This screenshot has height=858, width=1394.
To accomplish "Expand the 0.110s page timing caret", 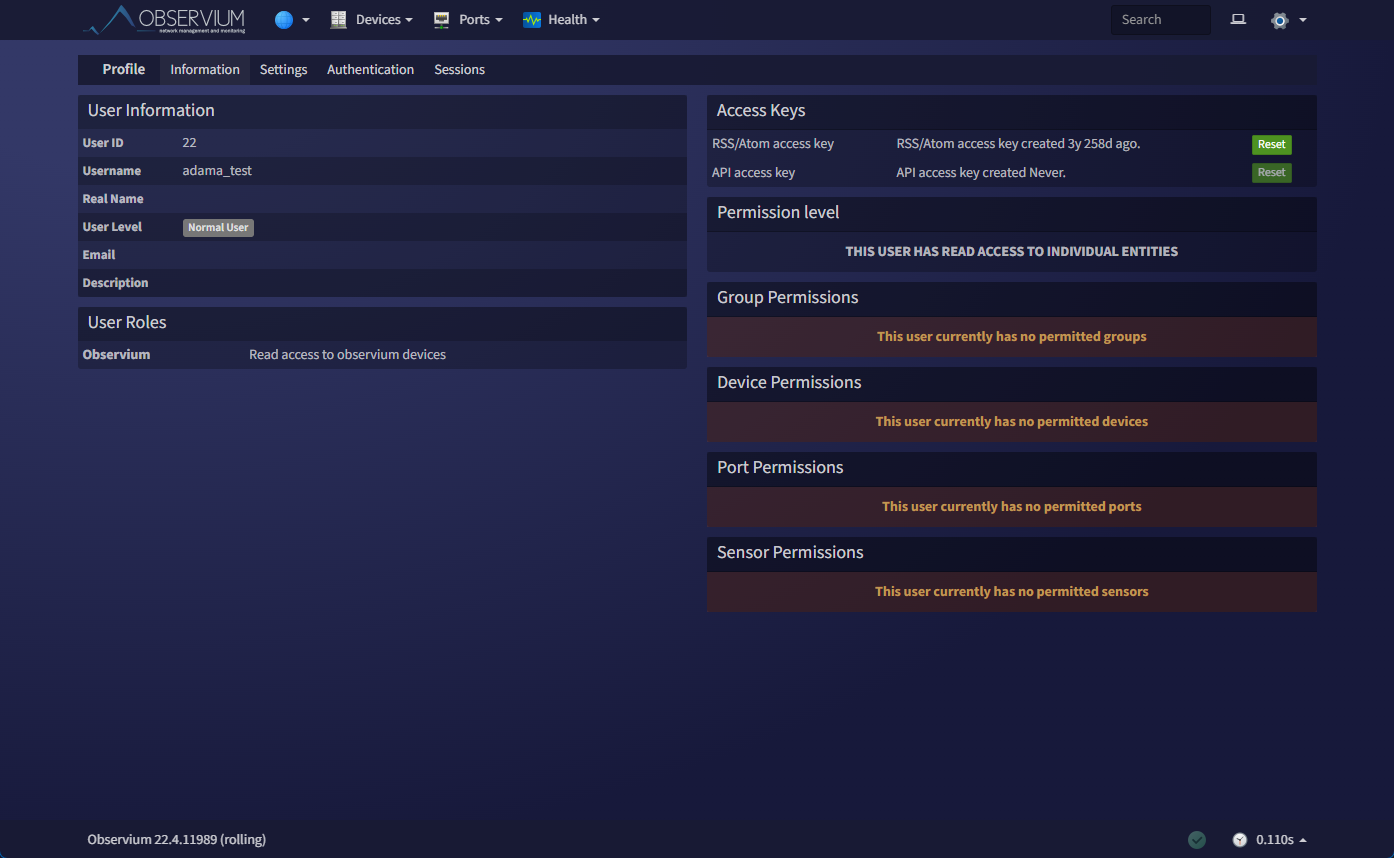I will (x=1302, y=840).
